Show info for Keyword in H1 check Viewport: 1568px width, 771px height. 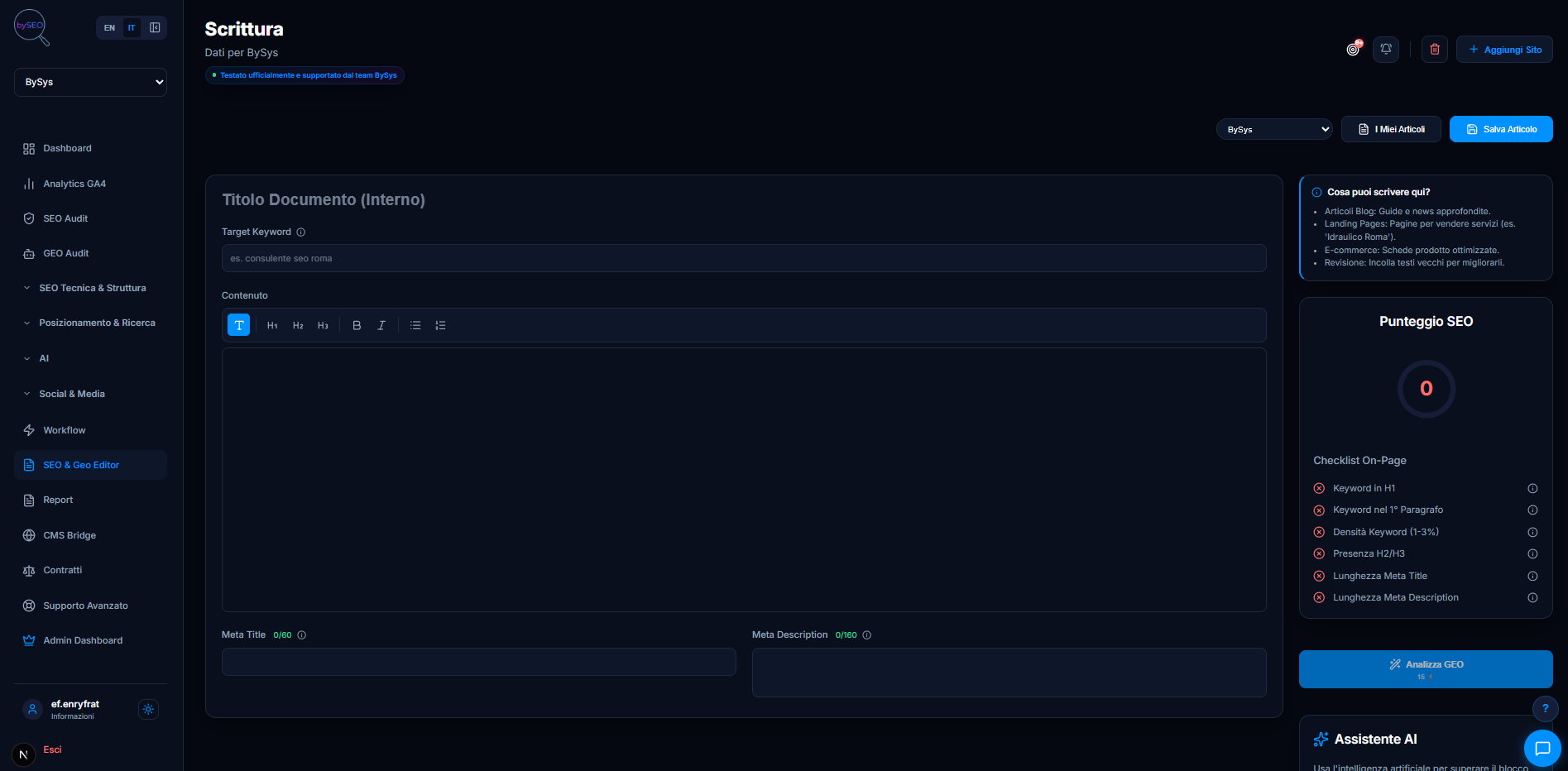tap(1532, 489)
